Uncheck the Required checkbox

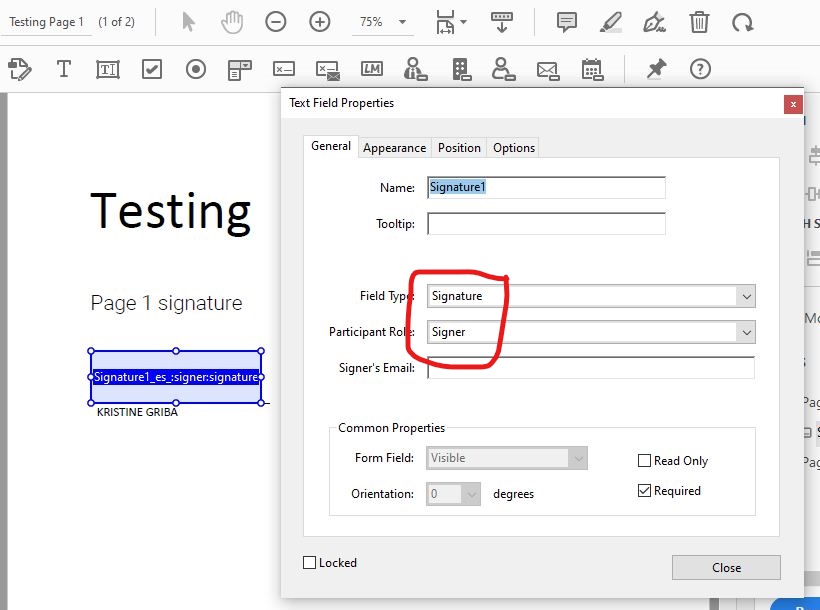pos(644,490)
